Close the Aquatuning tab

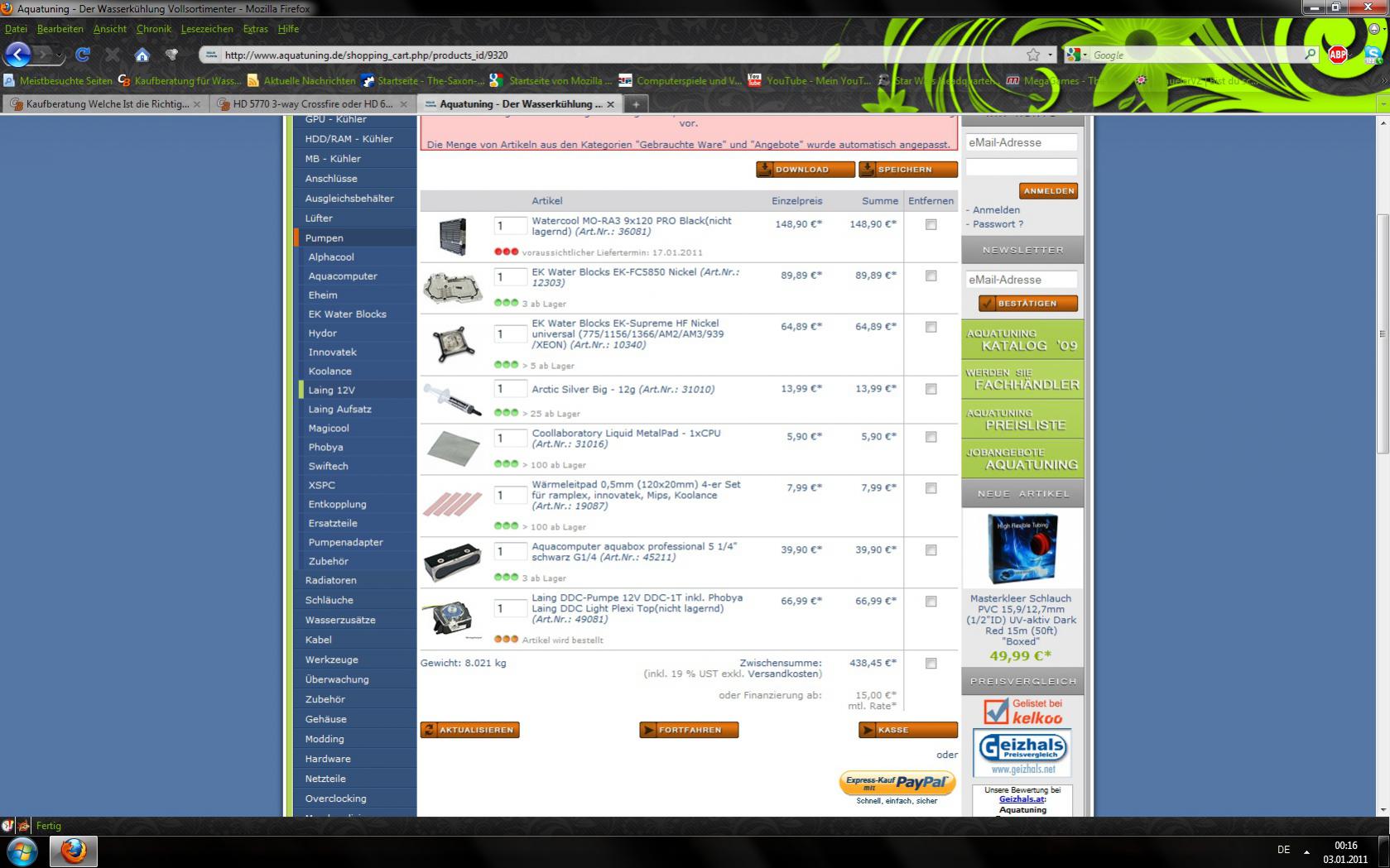610,104
